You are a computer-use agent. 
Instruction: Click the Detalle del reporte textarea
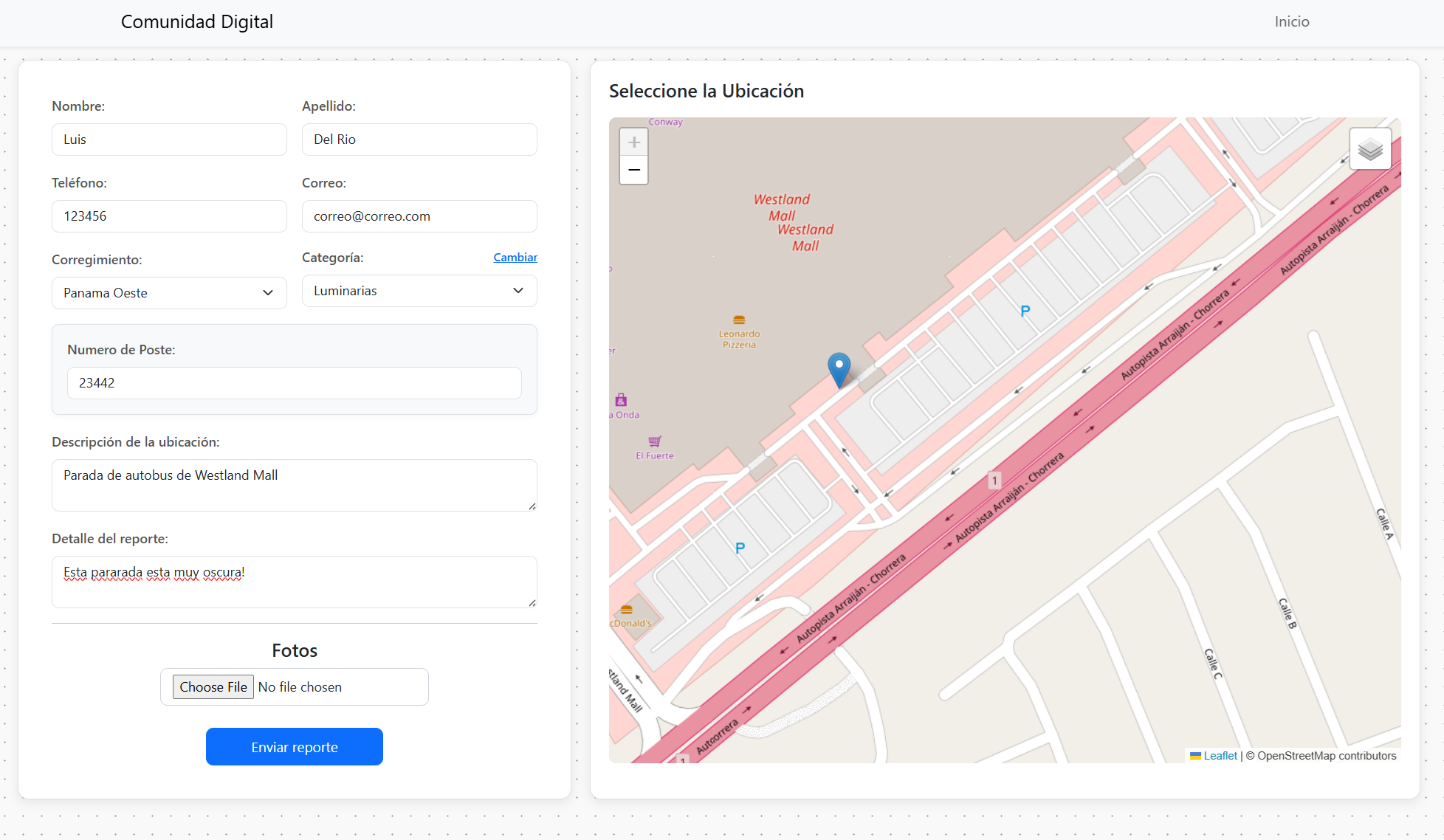click(x=294, y=582)
